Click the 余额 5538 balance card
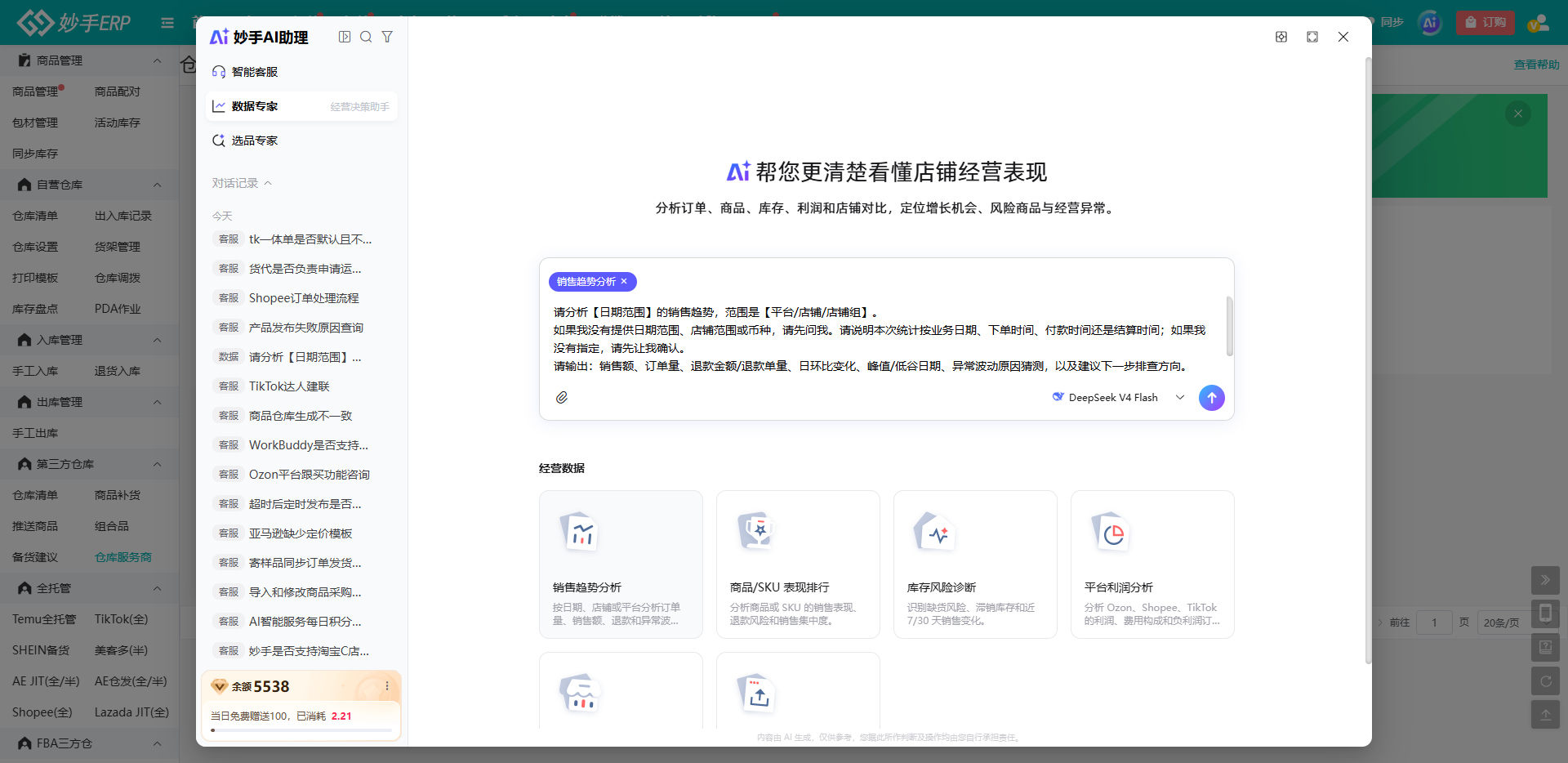 (x=301, y=706)
